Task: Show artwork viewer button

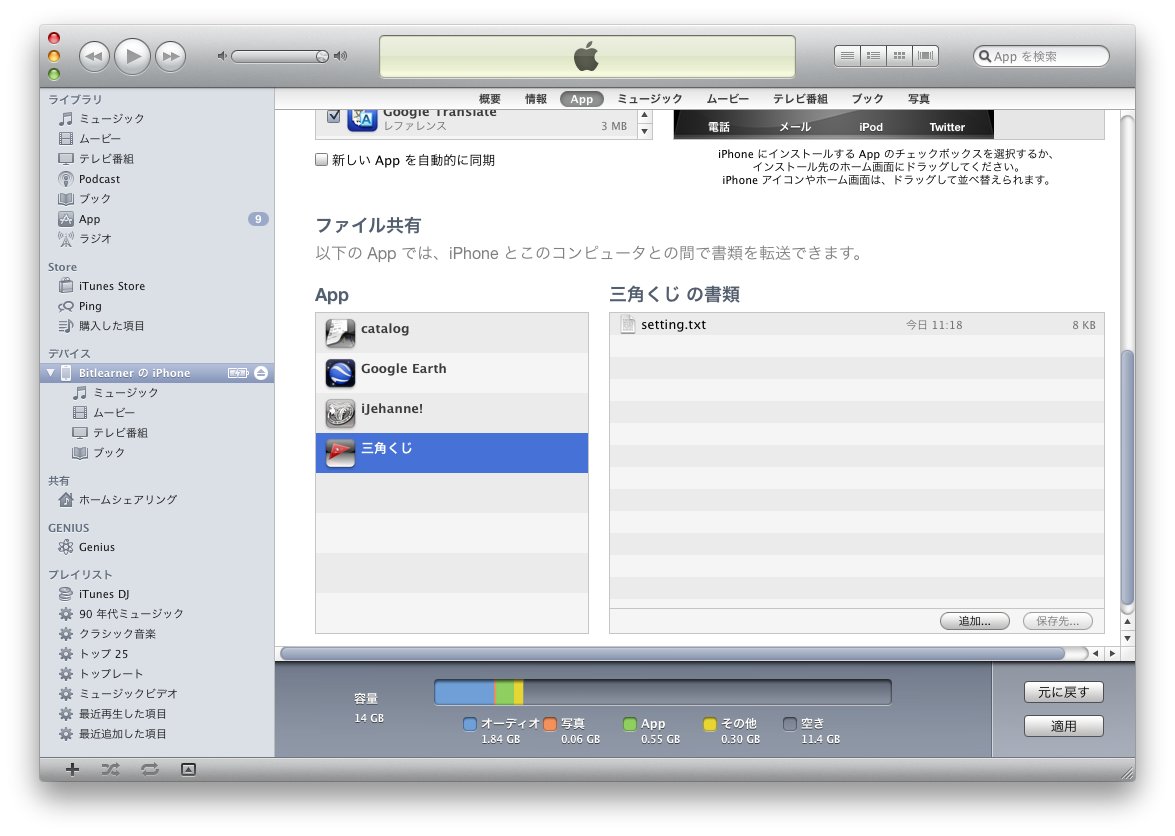Action: pyautogui.click(x=188, y=769)
